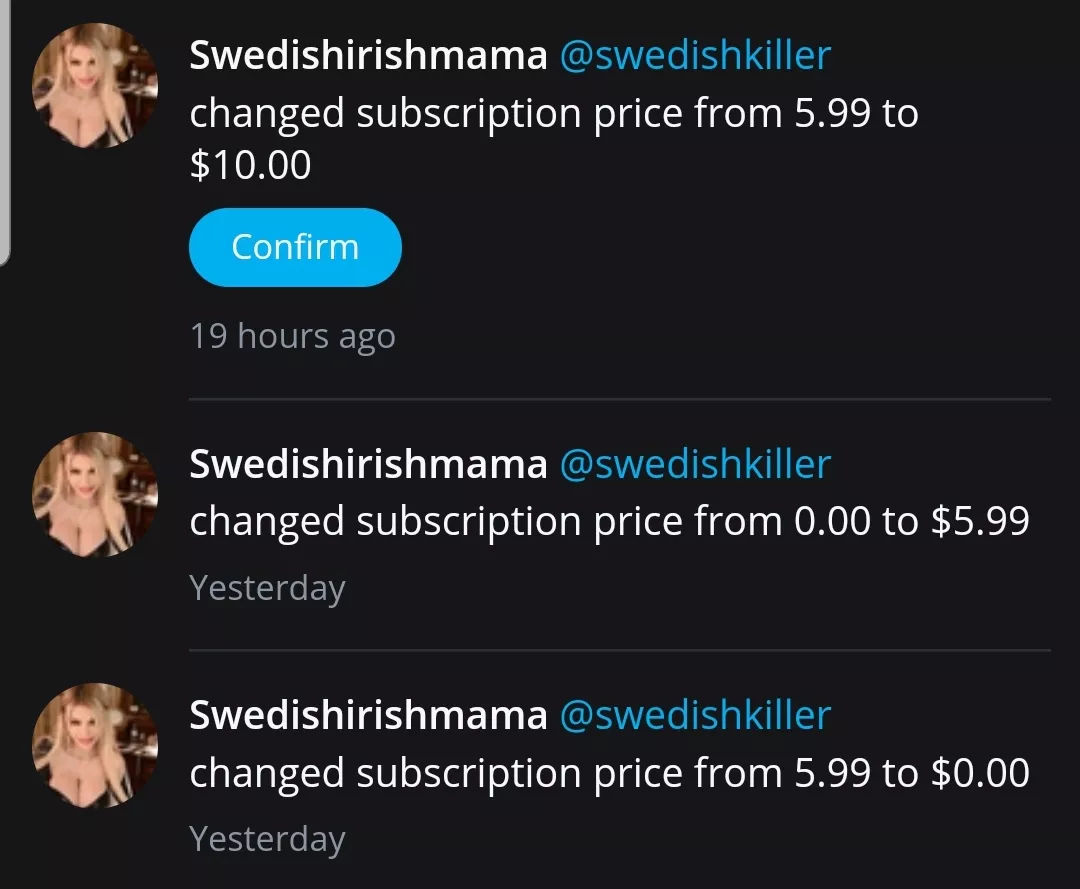The height and width of the screenshot is (889, 1080).
Task: Click Swedishirishmama name in the 5.99 to $0.00 notification
Action: tap(368, 715)
